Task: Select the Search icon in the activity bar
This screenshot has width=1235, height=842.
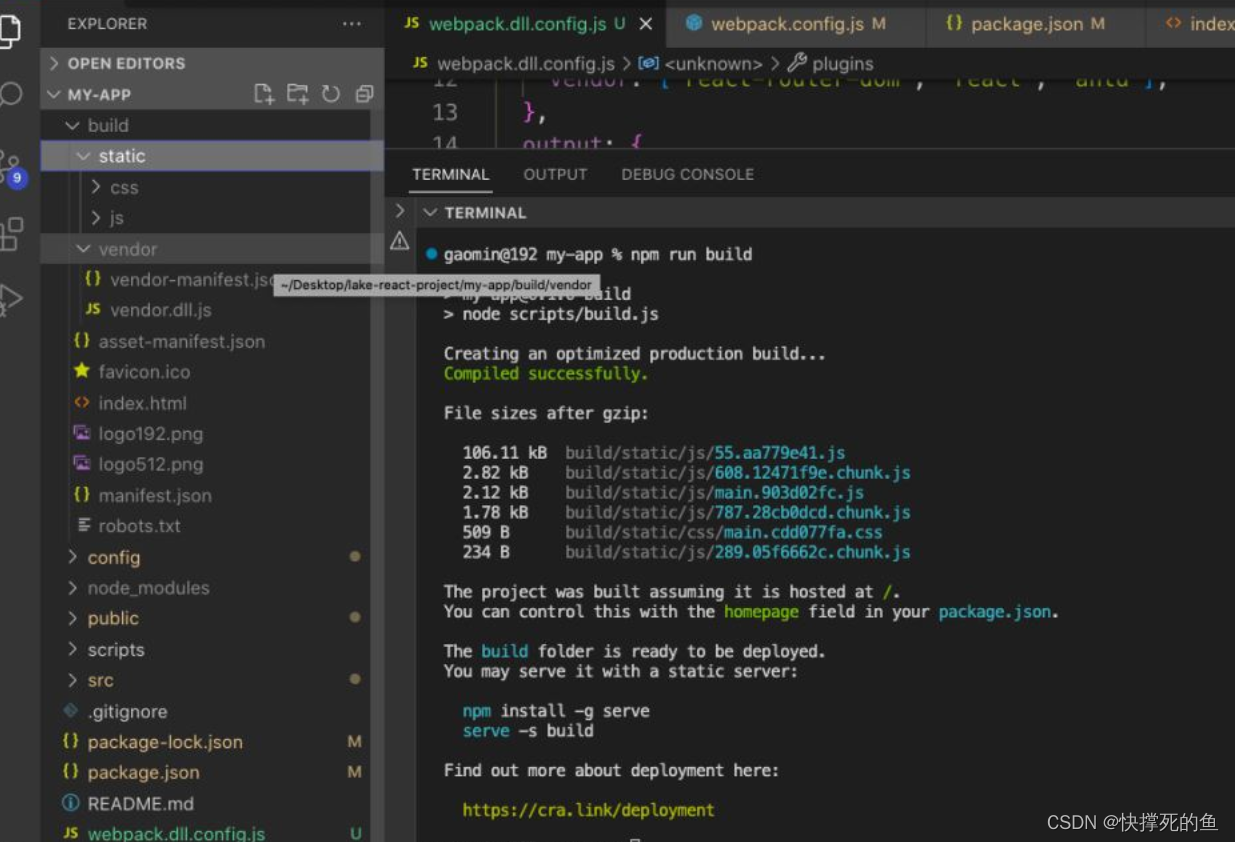Action: (x=14, y=96)
